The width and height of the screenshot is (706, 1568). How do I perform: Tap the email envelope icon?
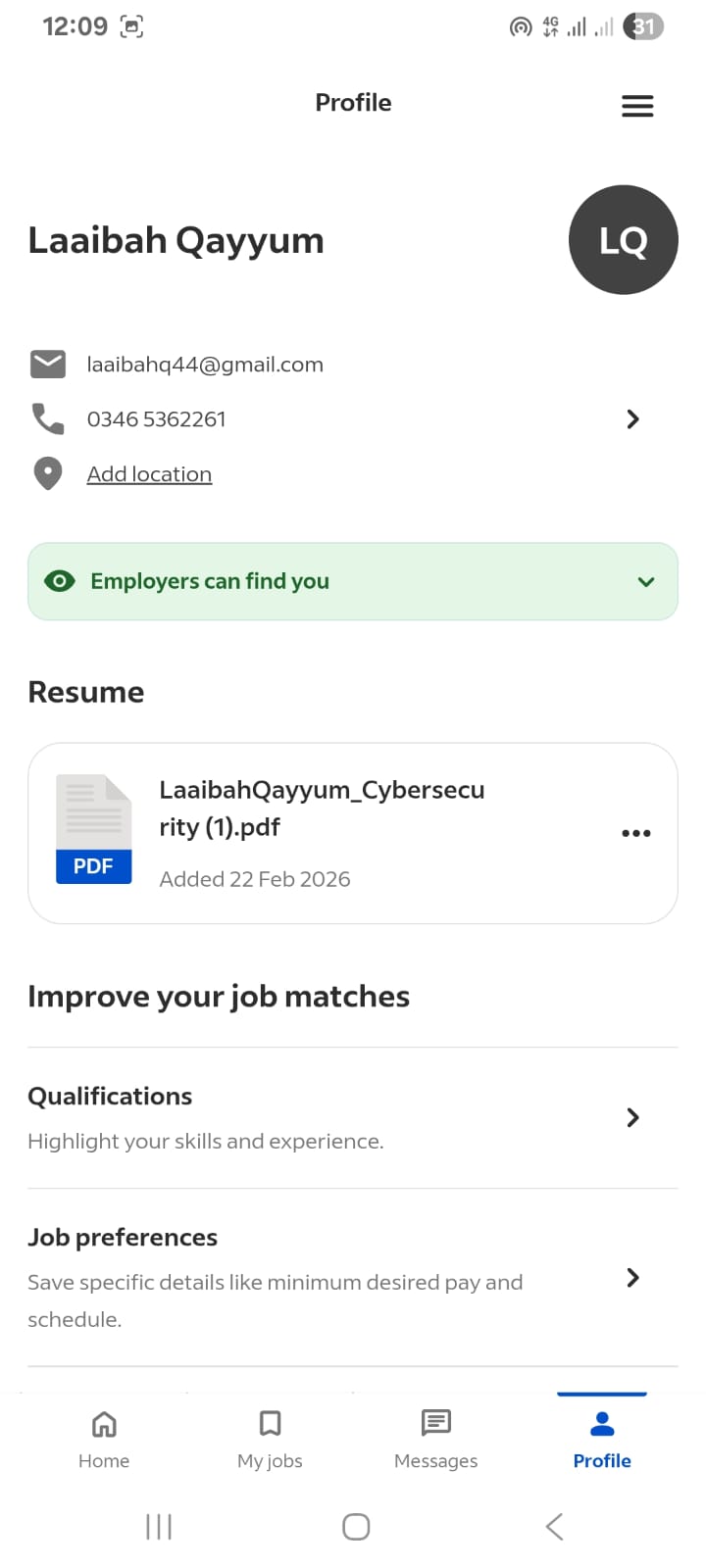tap(48, 365)
